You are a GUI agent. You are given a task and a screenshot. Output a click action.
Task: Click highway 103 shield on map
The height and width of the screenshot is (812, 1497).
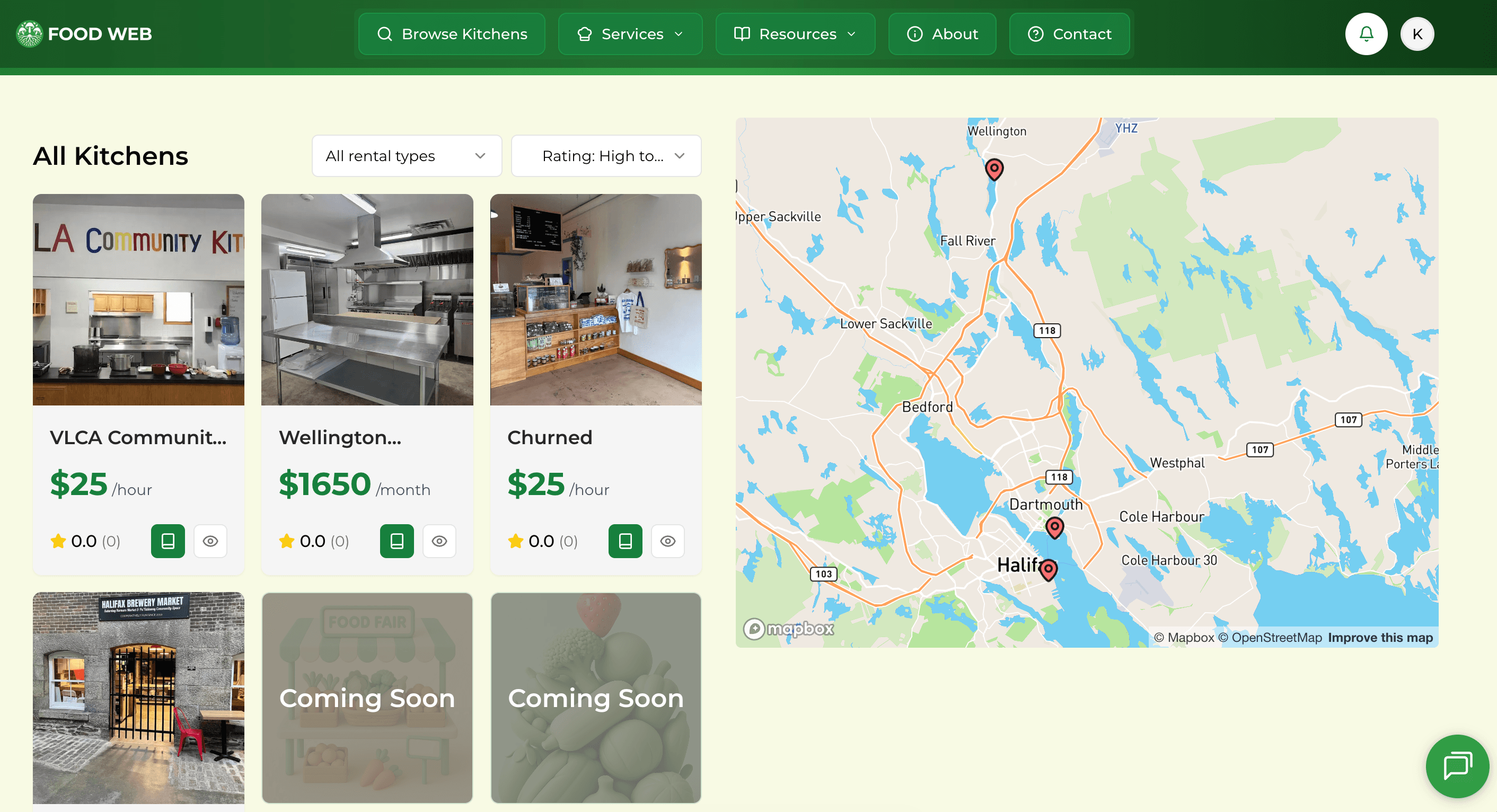(823, 573)
